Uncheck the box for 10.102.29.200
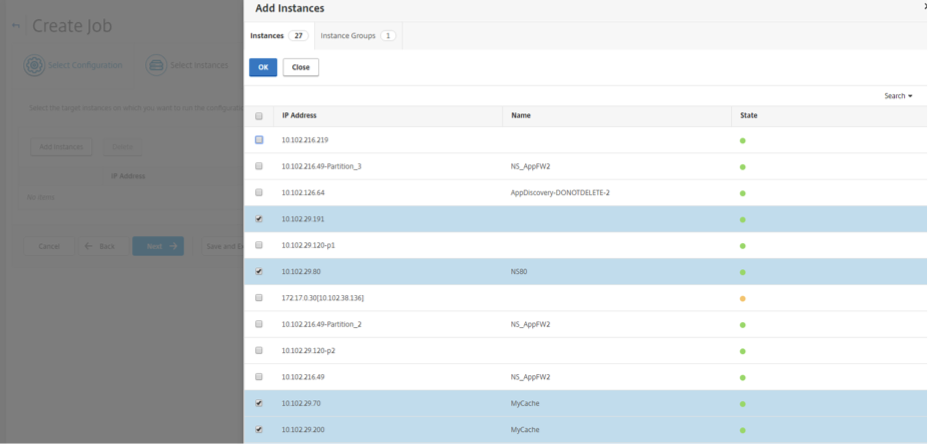Screen dimensions: 928x444 (x=259, y=429)
